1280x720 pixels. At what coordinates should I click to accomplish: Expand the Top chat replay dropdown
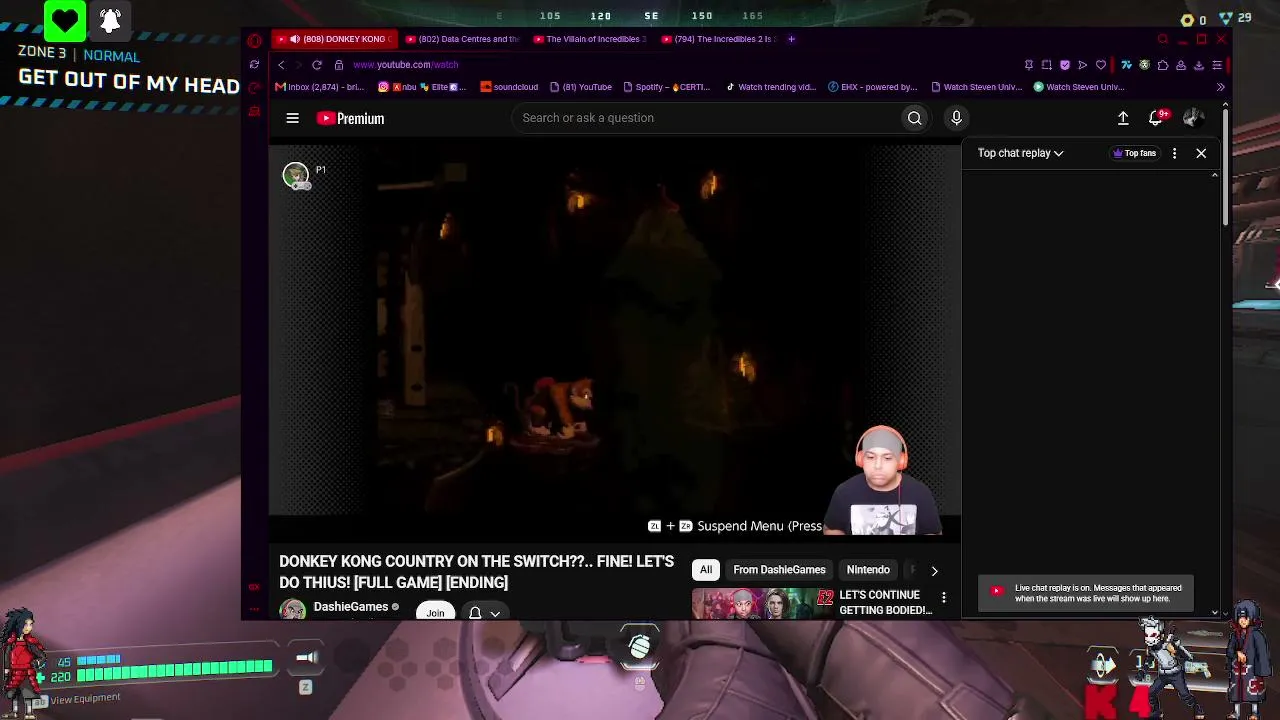pyautogui.click(x=1020, y=153)
